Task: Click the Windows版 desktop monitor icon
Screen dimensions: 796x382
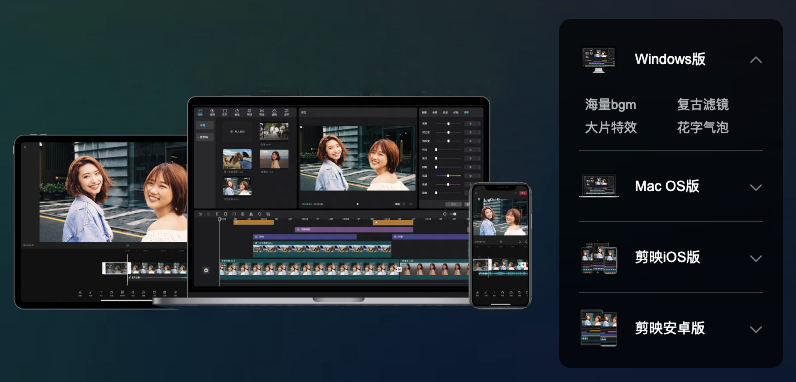Action: 599,60
